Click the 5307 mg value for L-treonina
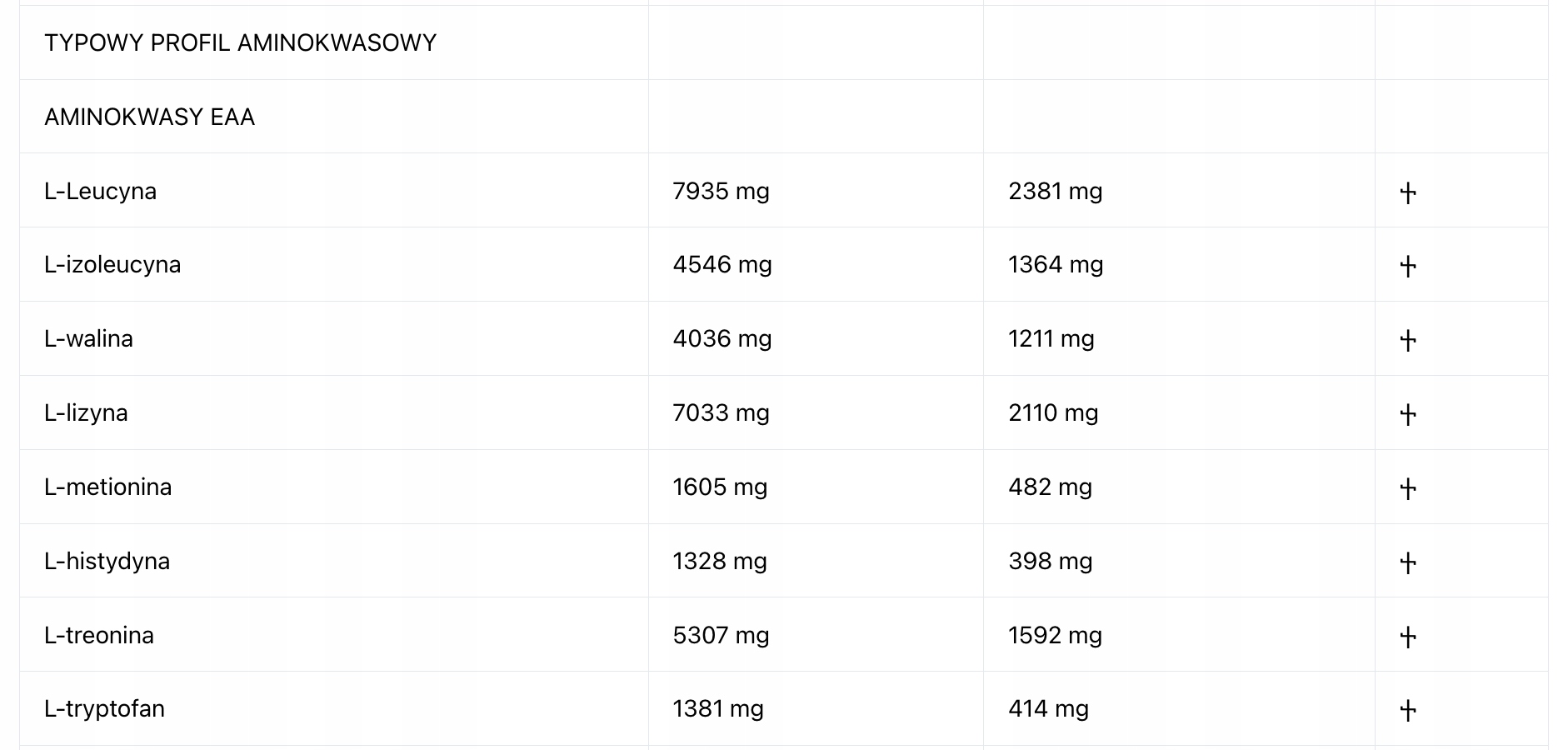Screen dimensions: 1568x750 pos(721,636)
